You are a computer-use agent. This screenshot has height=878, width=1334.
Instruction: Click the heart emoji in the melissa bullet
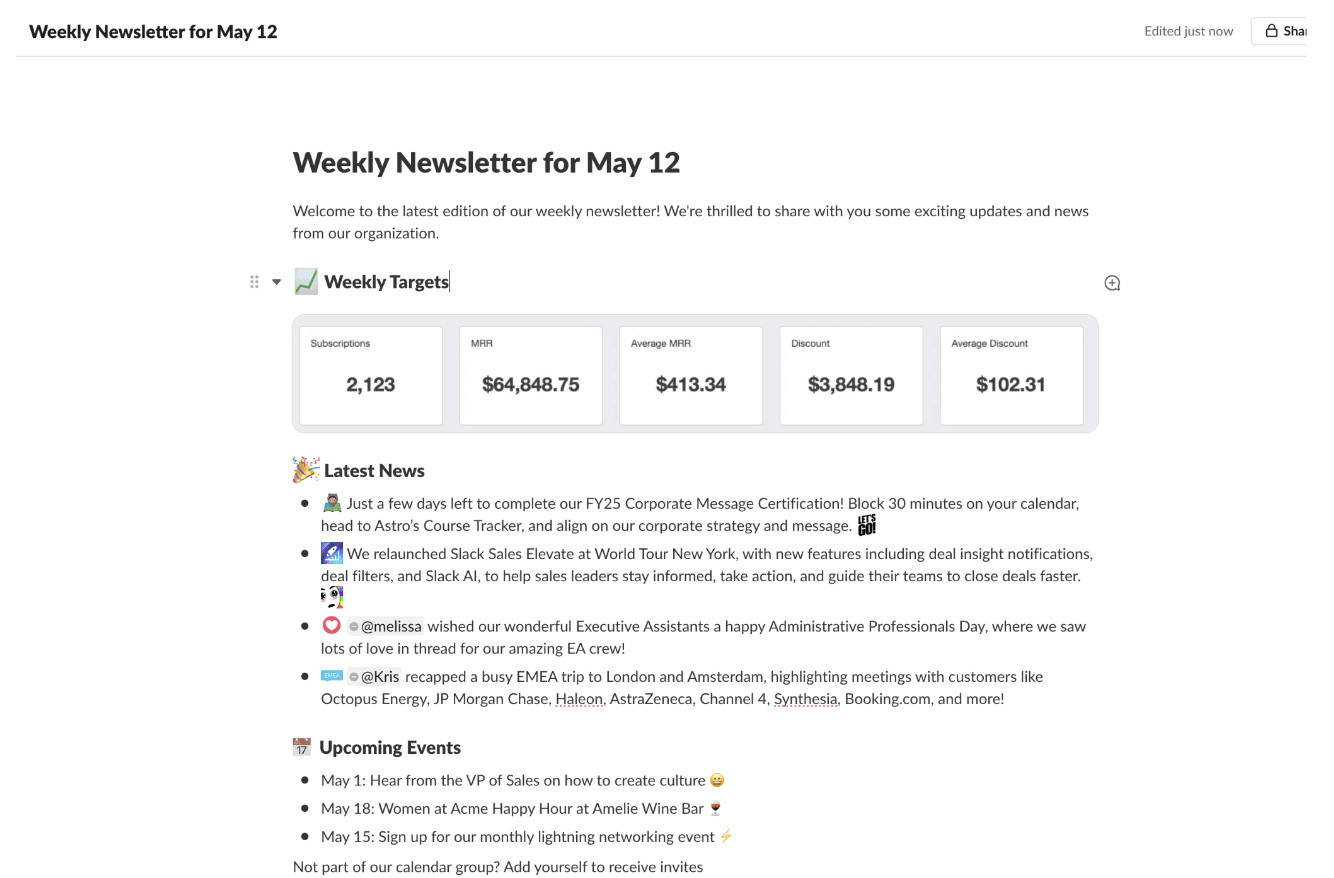(x=331, y=625)
